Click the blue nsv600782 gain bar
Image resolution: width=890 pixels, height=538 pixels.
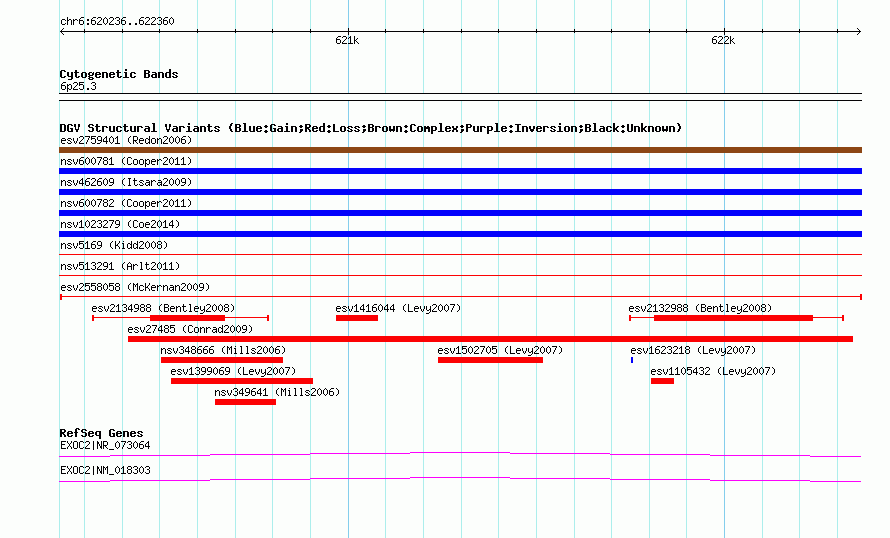tap(460, 213)
